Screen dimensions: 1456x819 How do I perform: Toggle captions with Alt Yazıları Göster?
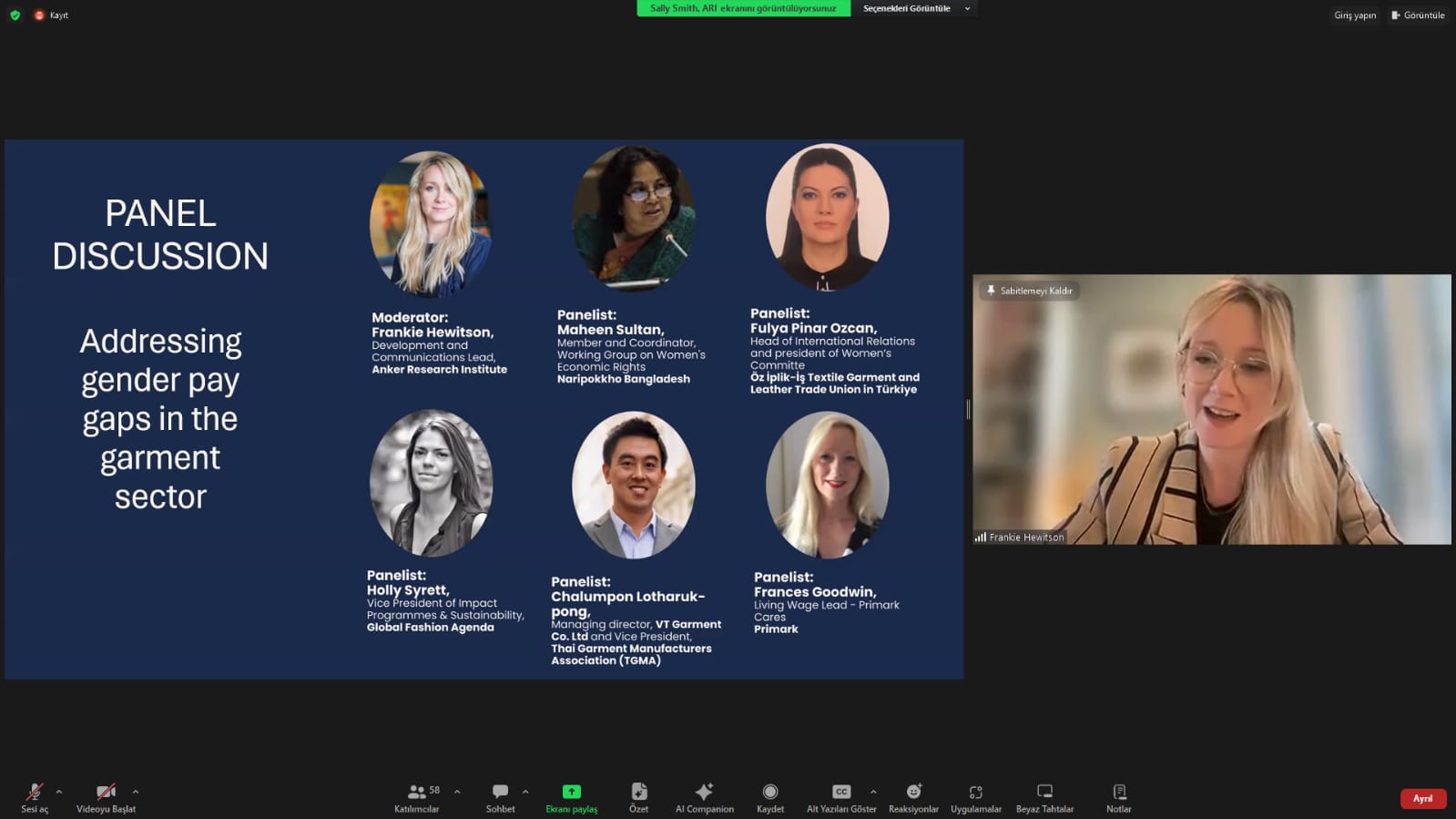(x=841, y=798)
